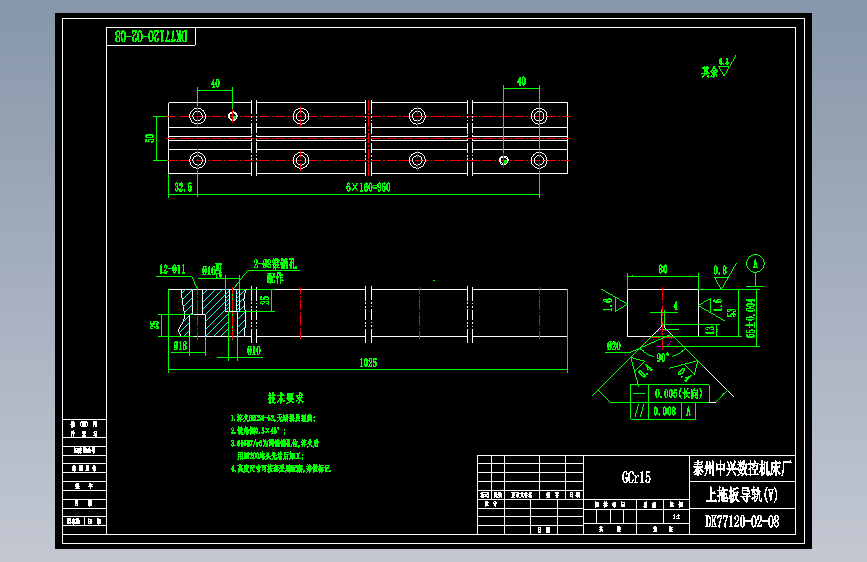The width and height of the screenshot is (867, 562).
Task: Click the mirrored drawing number label at top-left
Action: click(x=151, y=37)
